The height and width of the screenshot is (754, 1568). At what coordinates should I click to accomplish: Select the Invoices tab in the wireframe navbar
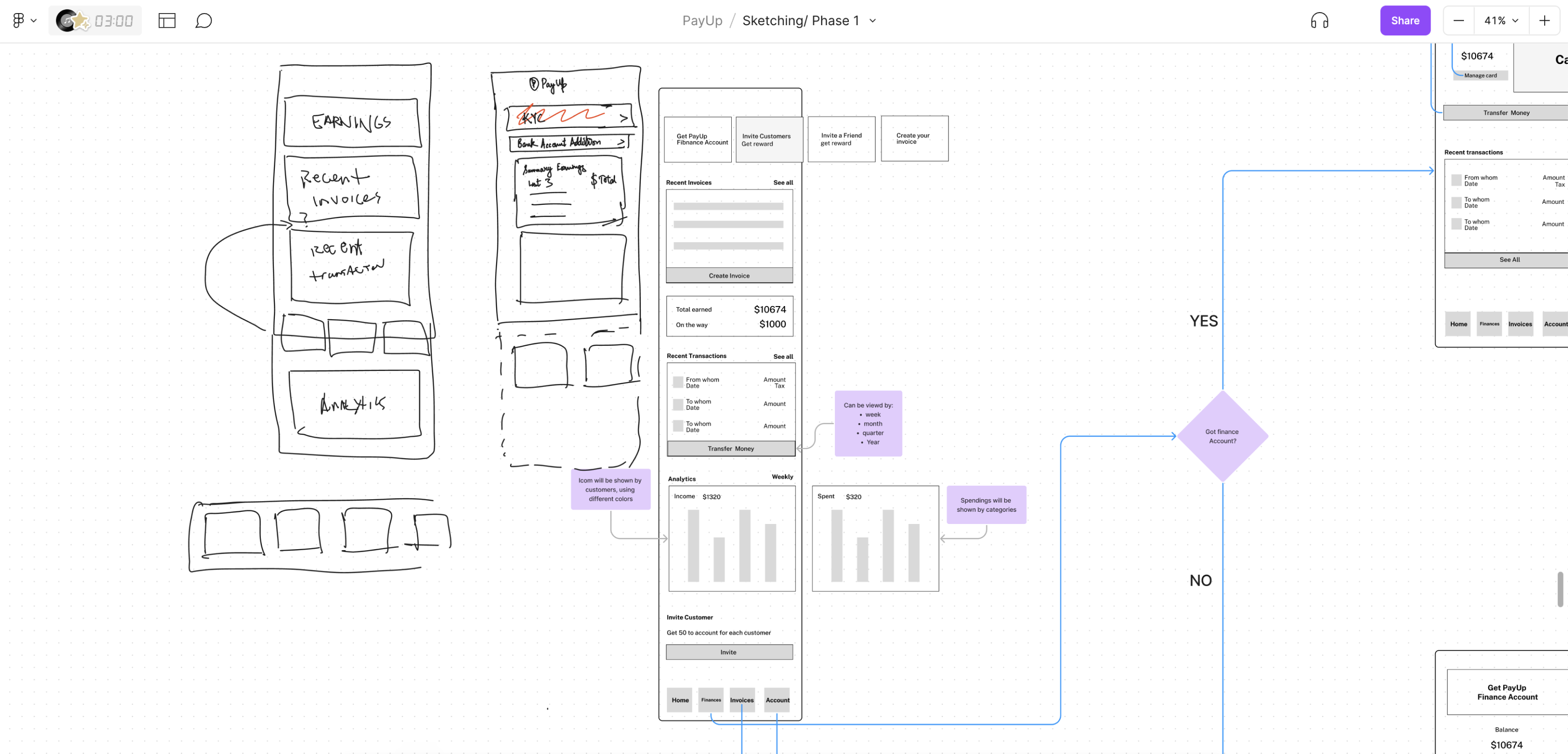[741, 700]
